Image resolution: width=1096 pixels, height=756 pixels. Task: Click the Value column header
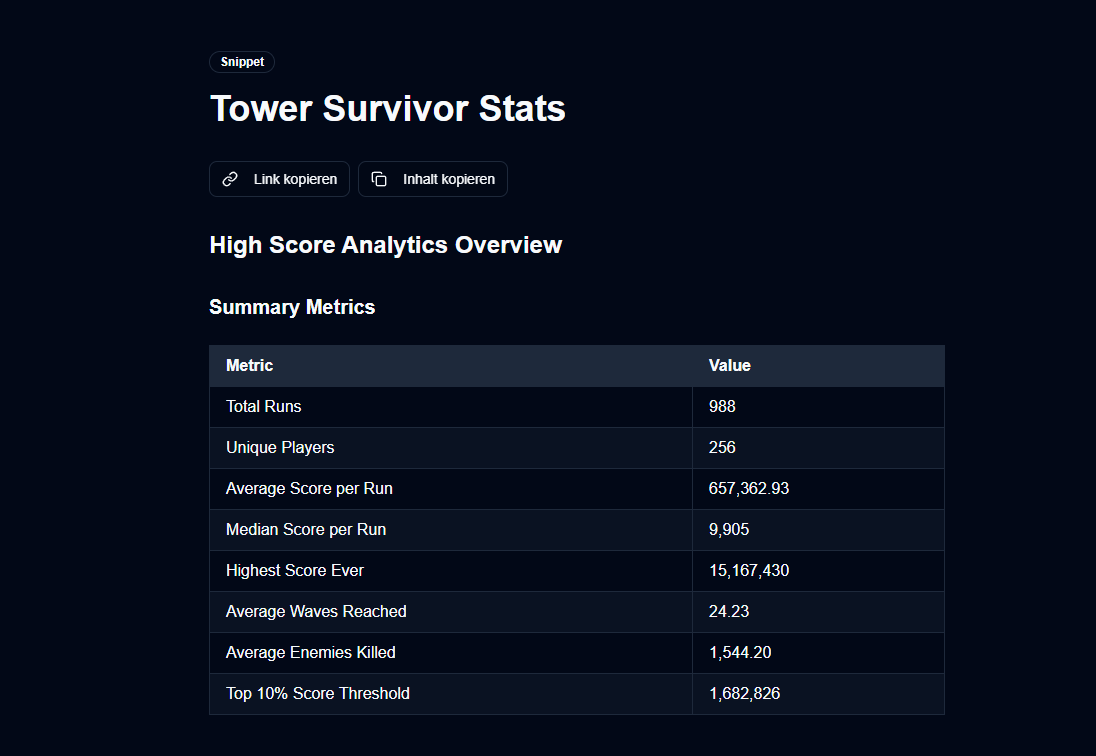(819, 365)
